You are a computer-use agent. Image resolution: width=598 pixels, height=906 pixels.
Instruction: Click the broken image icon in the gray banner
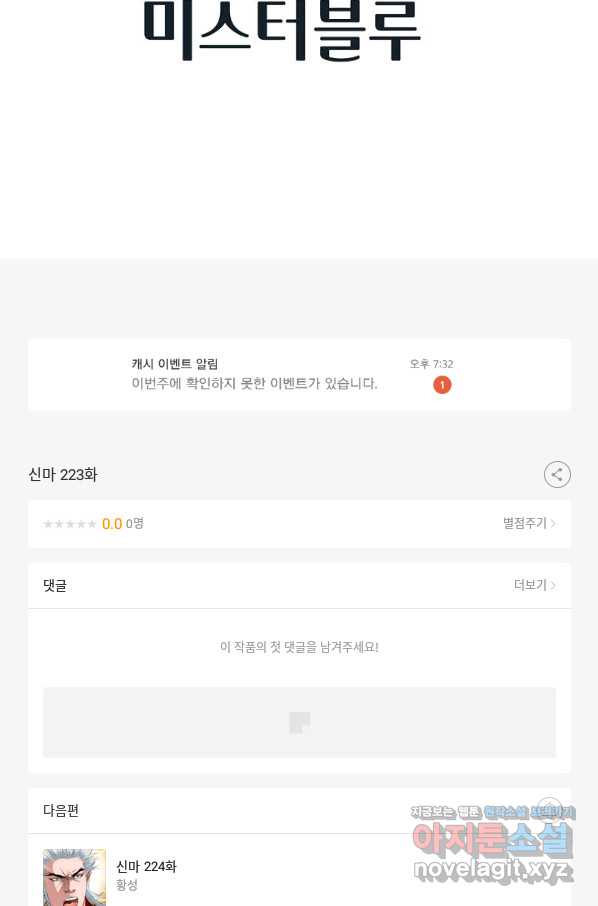(x=299, y=722)
